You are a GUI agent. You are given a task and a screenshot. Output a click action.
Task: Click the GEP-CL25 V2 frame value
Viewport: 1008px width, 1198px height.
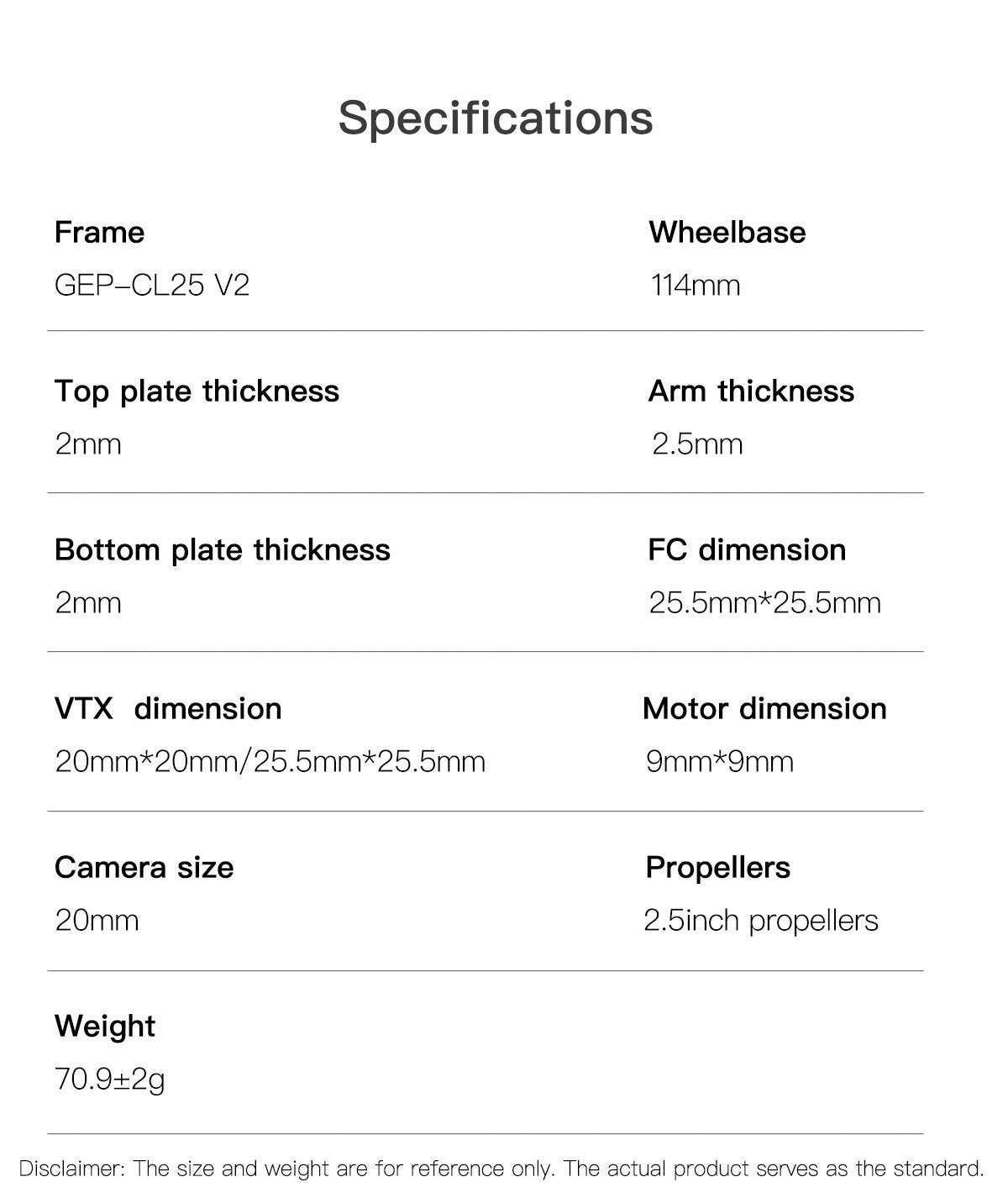[152, 286]
